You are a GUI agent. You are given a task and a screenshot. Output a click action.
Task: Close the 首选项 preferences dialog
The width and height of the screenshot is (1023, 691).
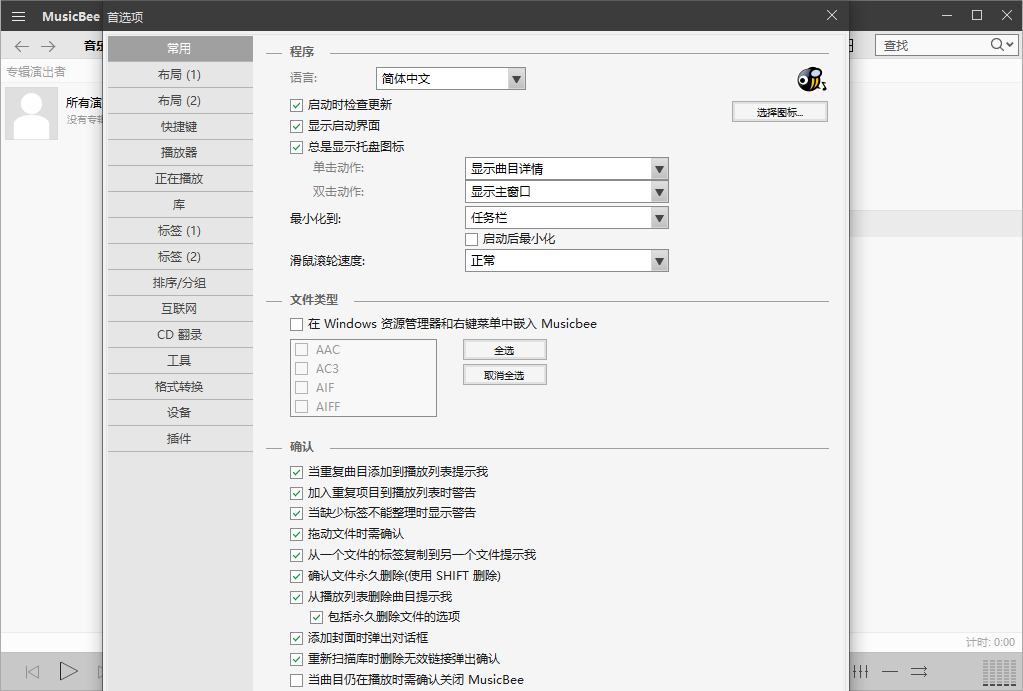[x=832, y=15]
